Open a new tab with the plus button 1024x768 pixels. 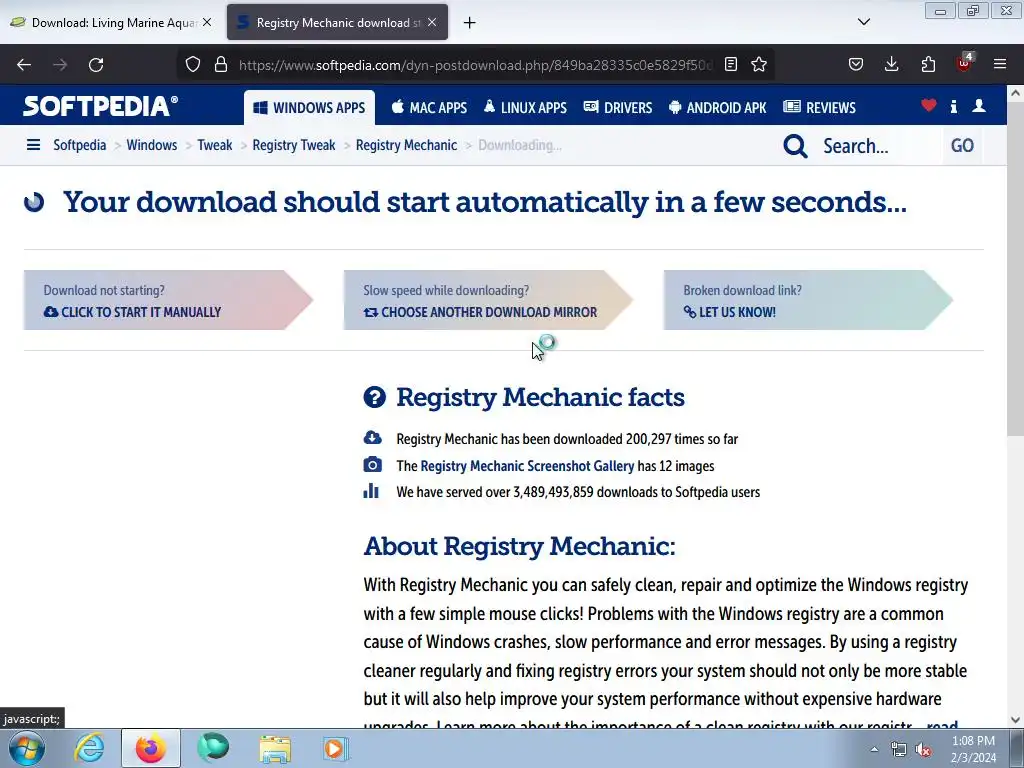point(470,23)
